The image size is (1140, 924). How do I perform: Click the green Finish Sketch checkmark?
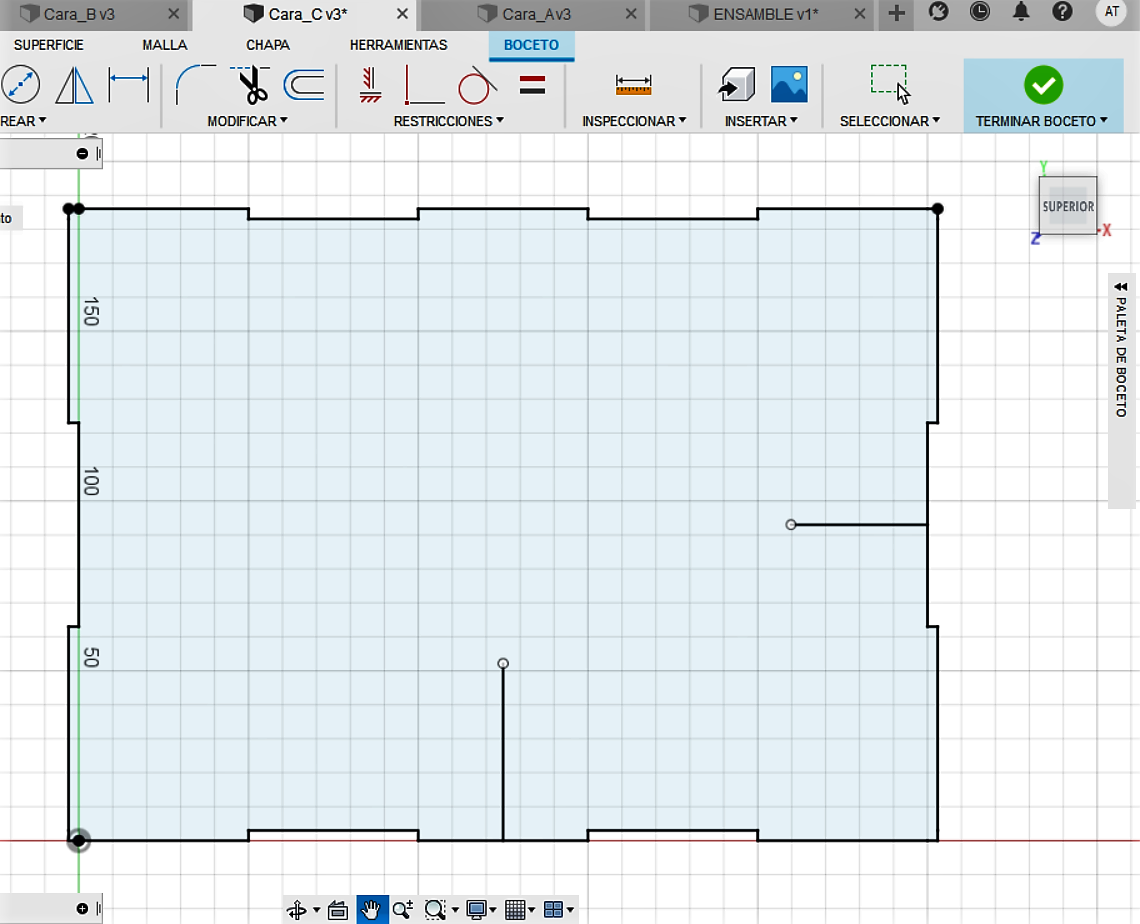click(x=1043, y=85)
